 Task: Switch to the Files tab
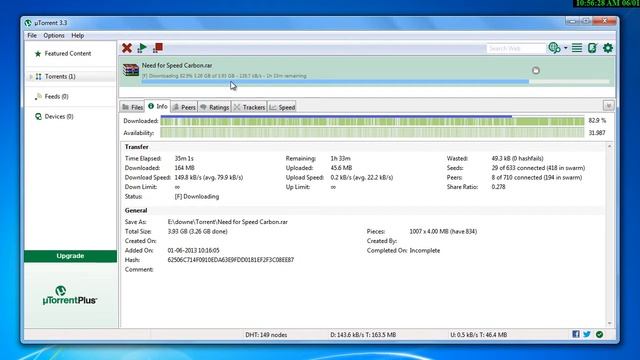point(133,107)
